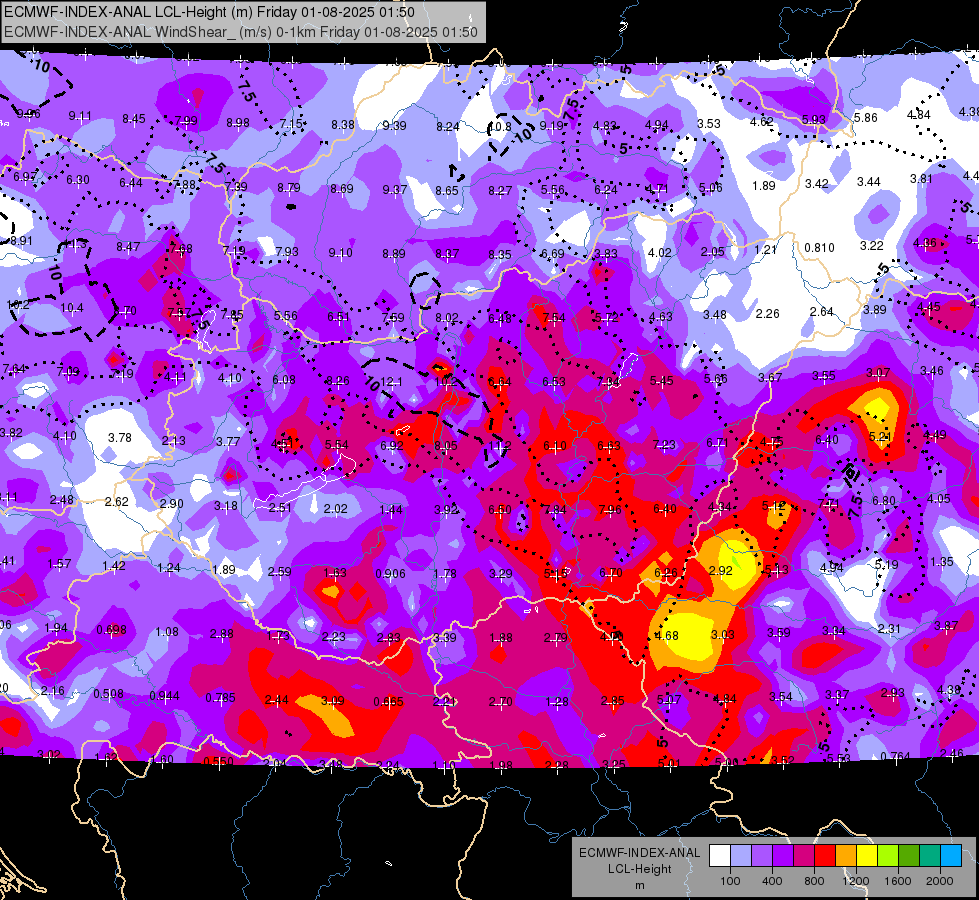979x900 pixels.
Task: Click the legend label 2000
Action: pos(940,881)
